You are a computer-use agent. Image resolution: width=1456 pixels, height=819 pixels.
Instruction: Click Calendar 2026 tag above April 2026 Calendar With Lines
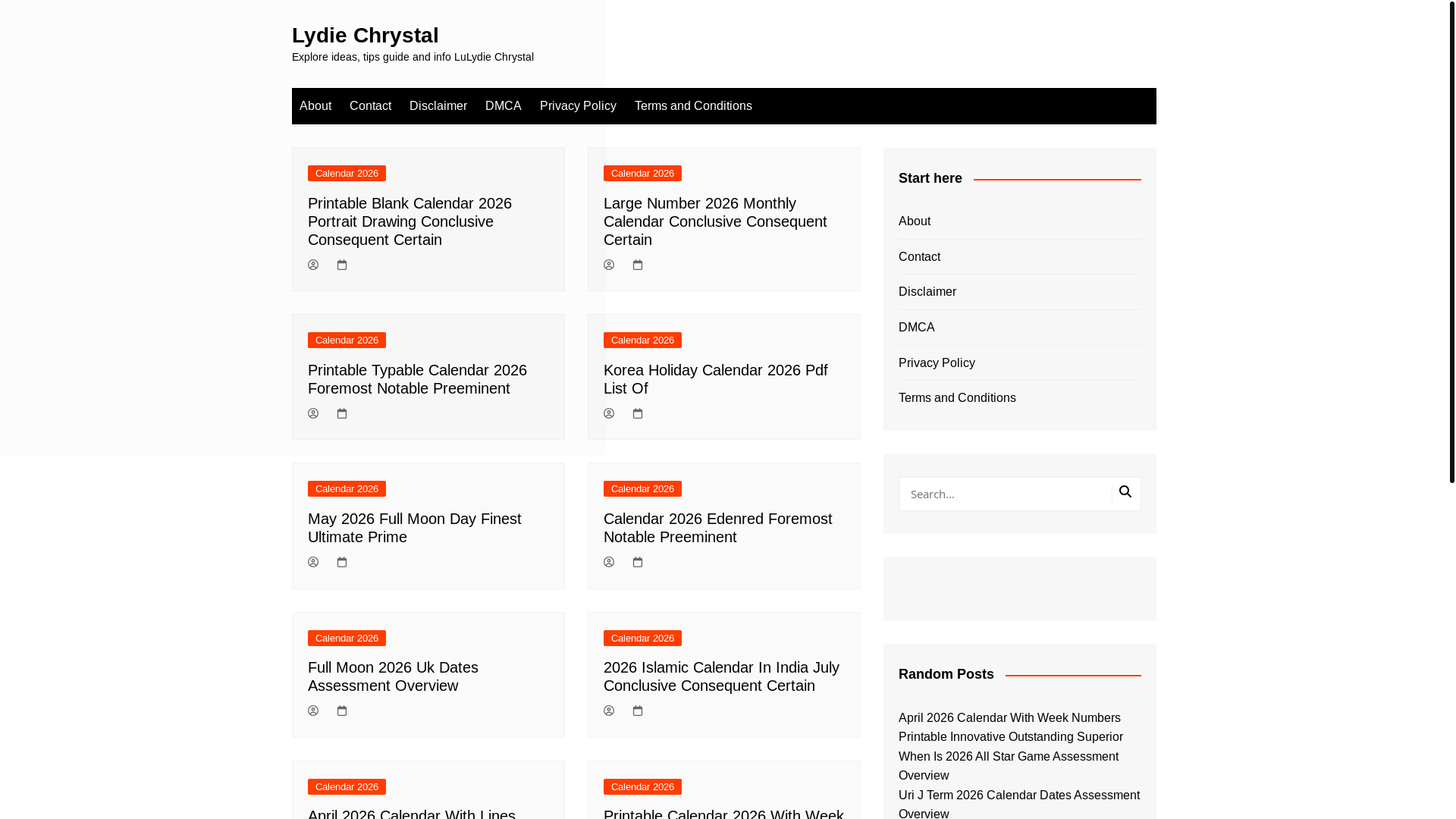click(x=347, y=787)
